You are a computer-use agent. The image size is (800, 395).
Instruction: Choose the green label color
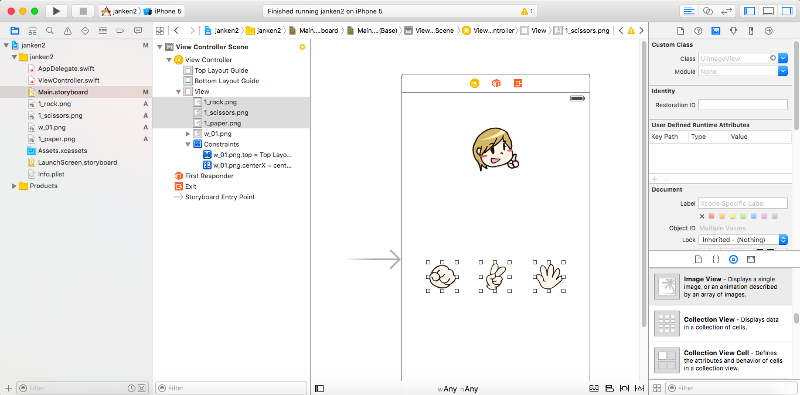[743, 216]
